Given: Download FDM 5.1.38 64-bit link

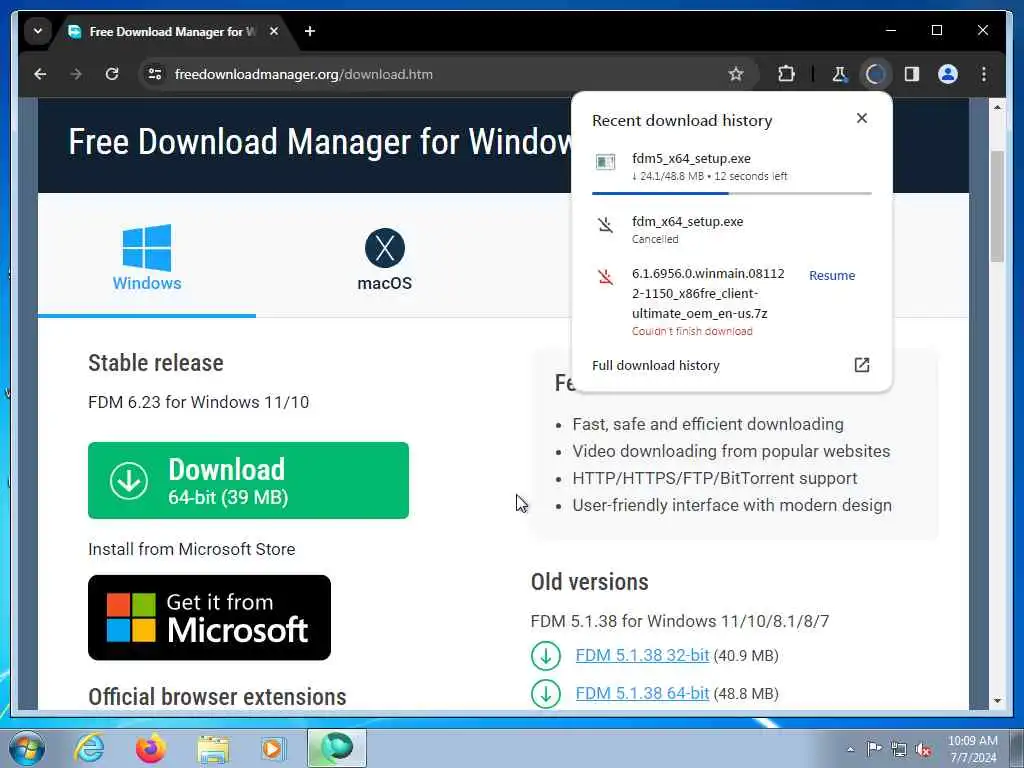Looking at the screenshot, I should tap(642, 694).
